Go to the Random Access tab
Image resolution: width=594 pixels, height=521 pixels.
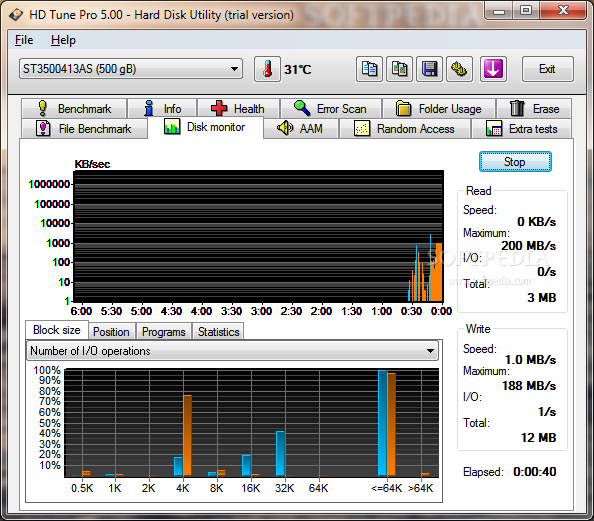pyautogui.click(x=405, y=129)
